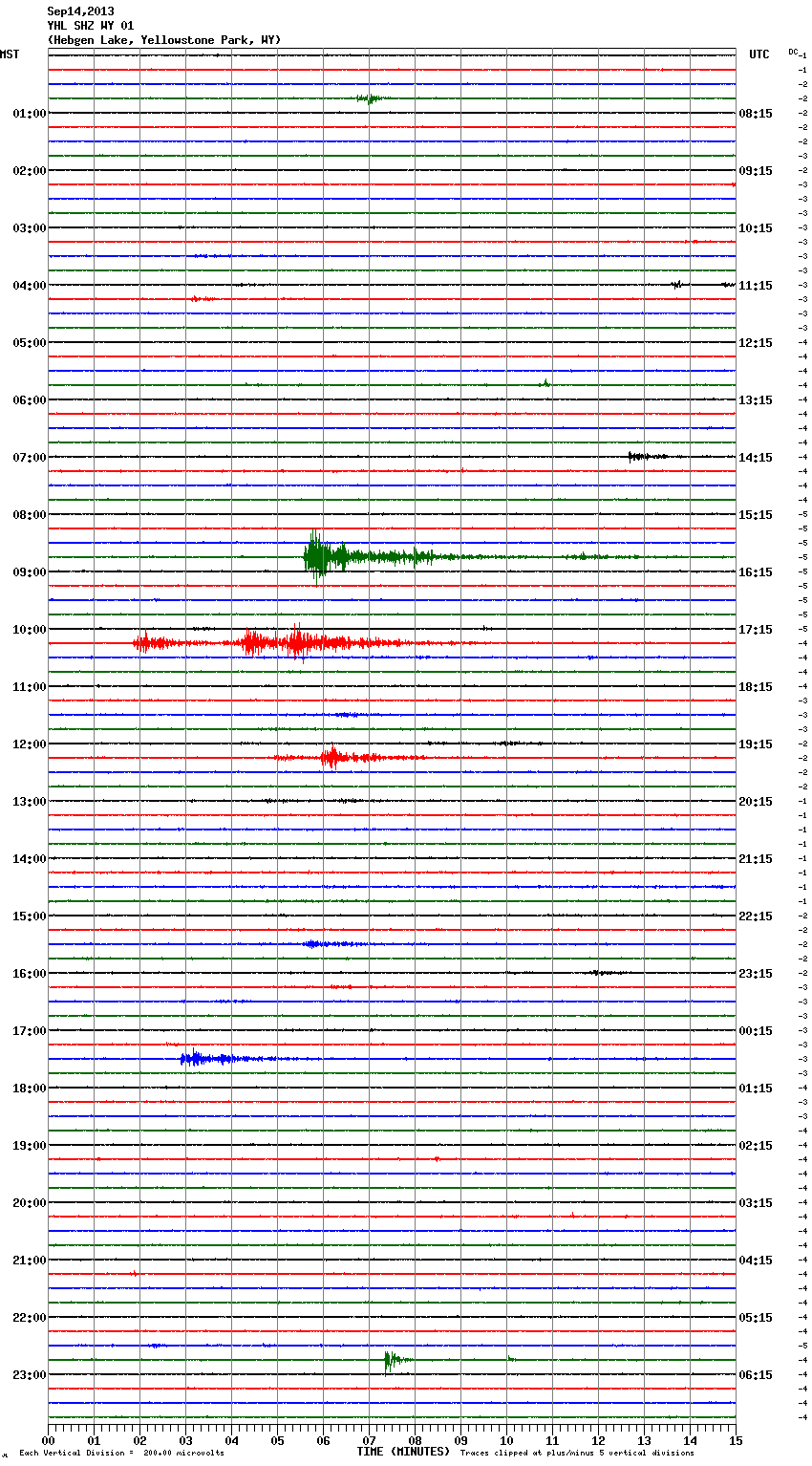
Task: Click the 08:15 UTC time label
Action: (x=756, y=114)
